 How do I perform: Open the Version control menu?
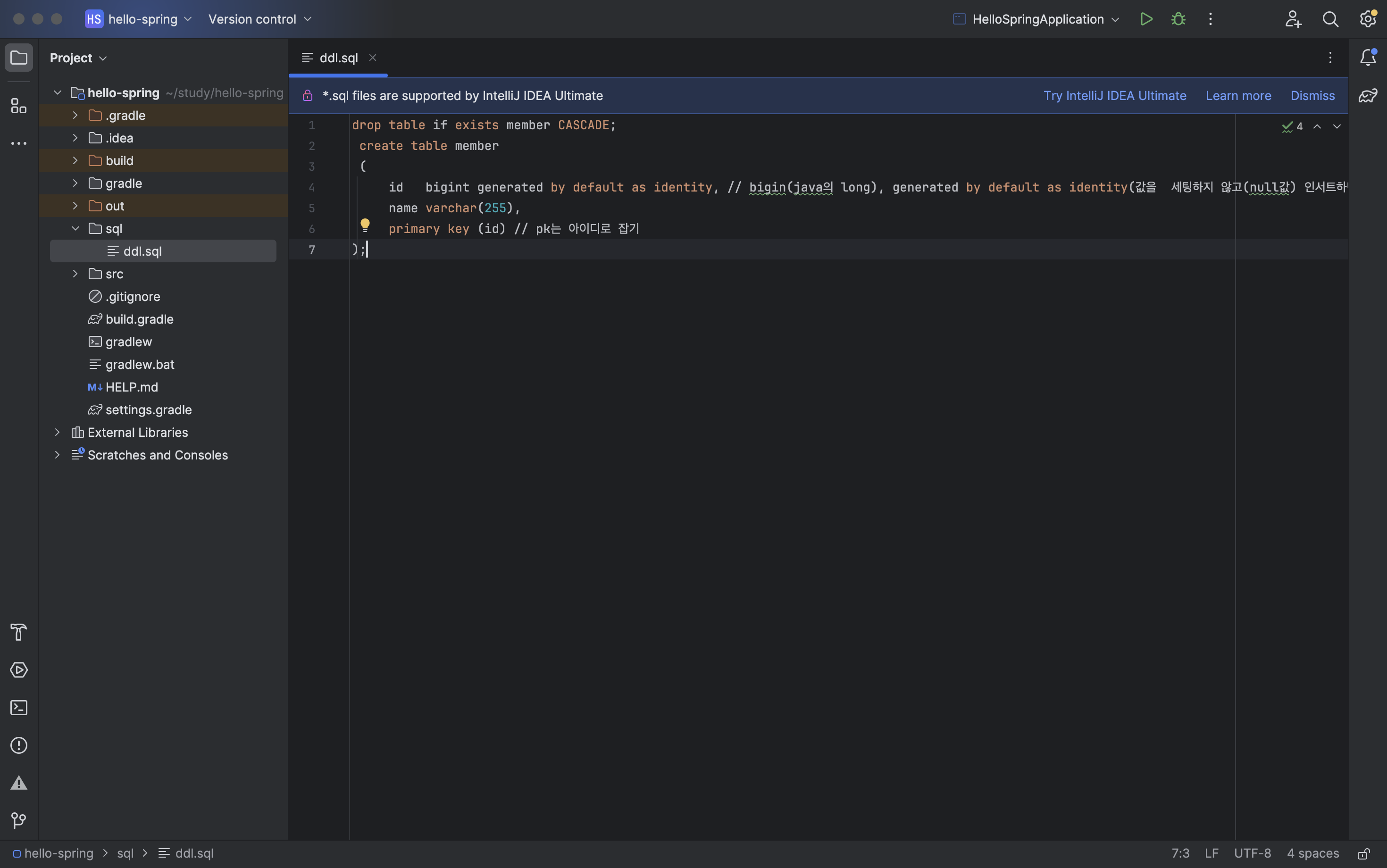259,19
